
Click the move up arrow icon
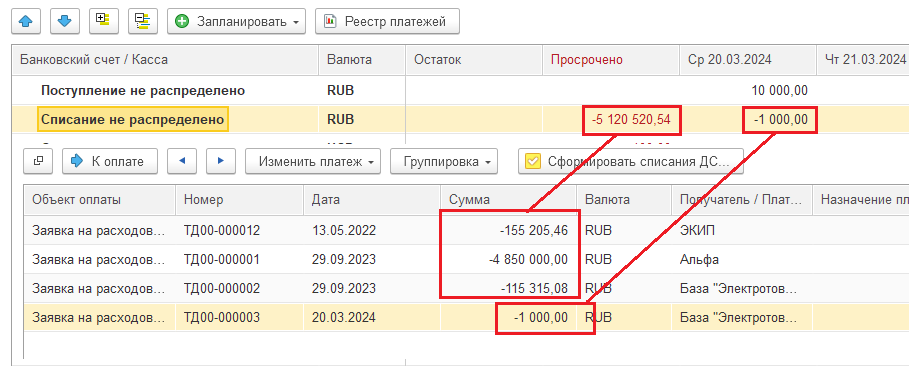[x=26, y=21]
